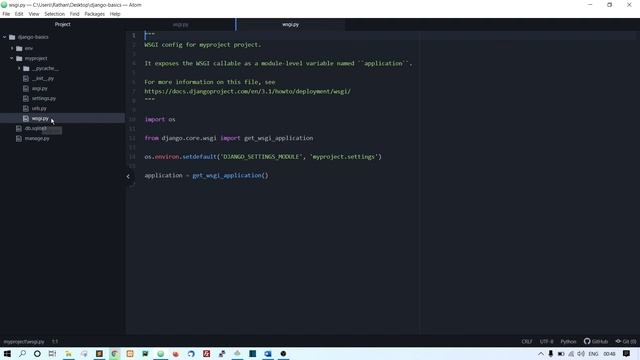Click the os.environ.setdefault line
Image resolution: width=640 pixels, height=360 pixels.
pos(263,157)
